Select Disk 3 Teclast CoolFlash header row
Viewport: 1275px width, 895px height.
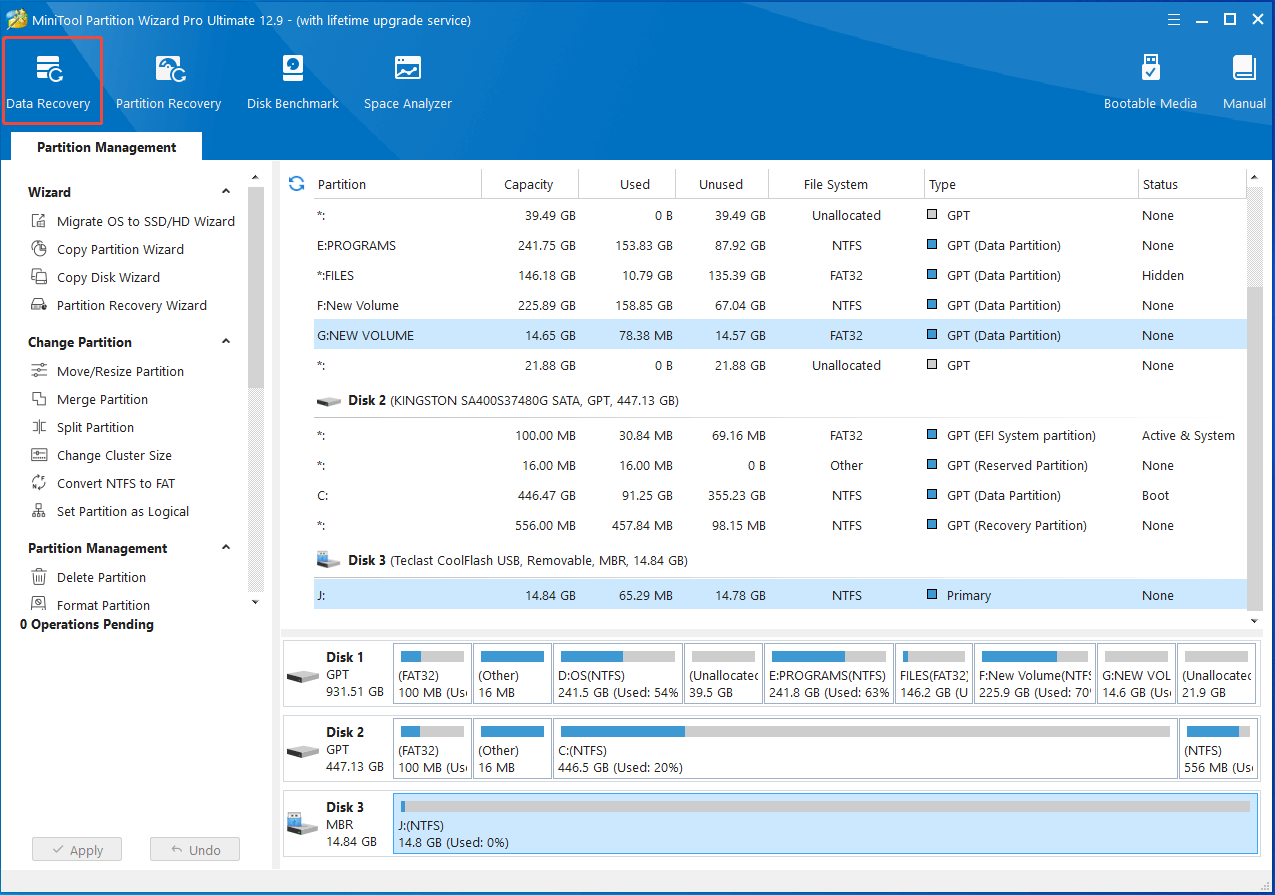point(781,560)
